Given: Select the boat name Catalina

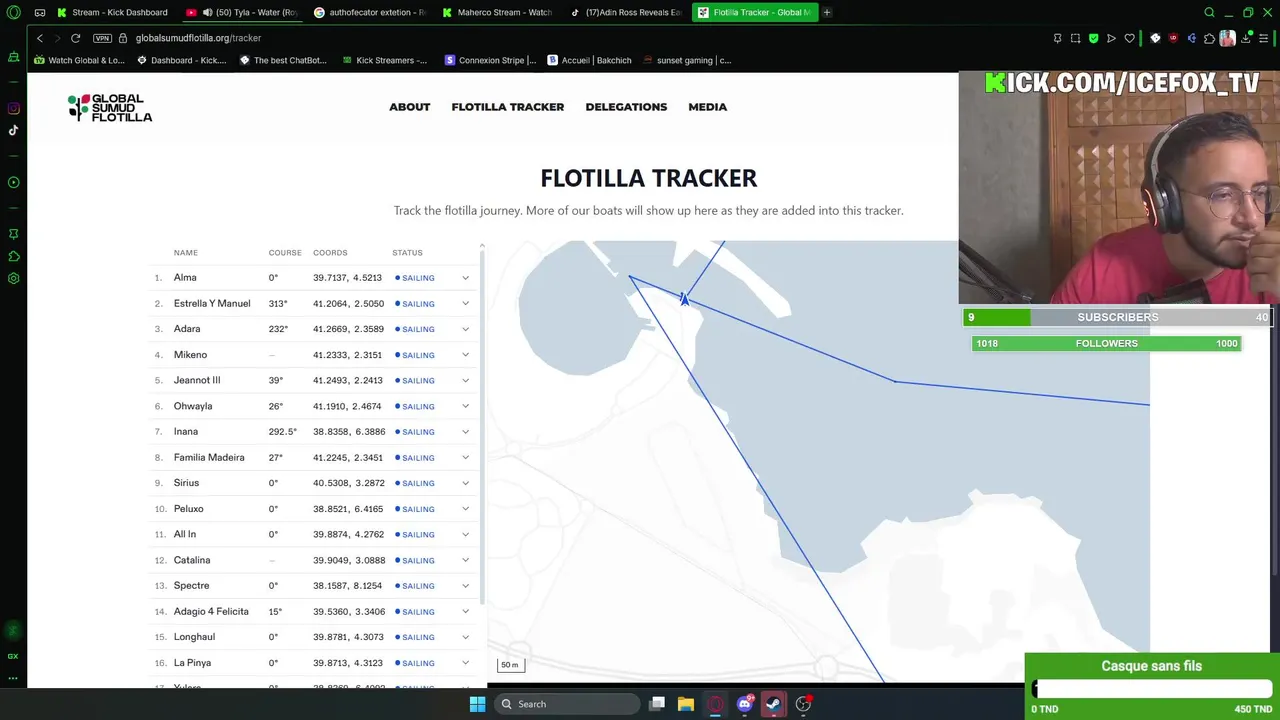Looking at the screenshot, I should [191, 560].
